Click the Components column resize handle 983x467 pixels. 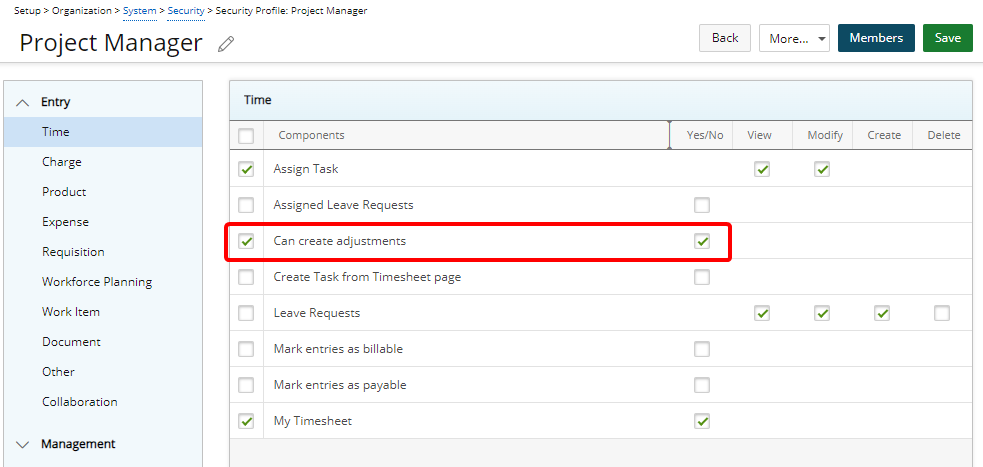coord(669,135)
